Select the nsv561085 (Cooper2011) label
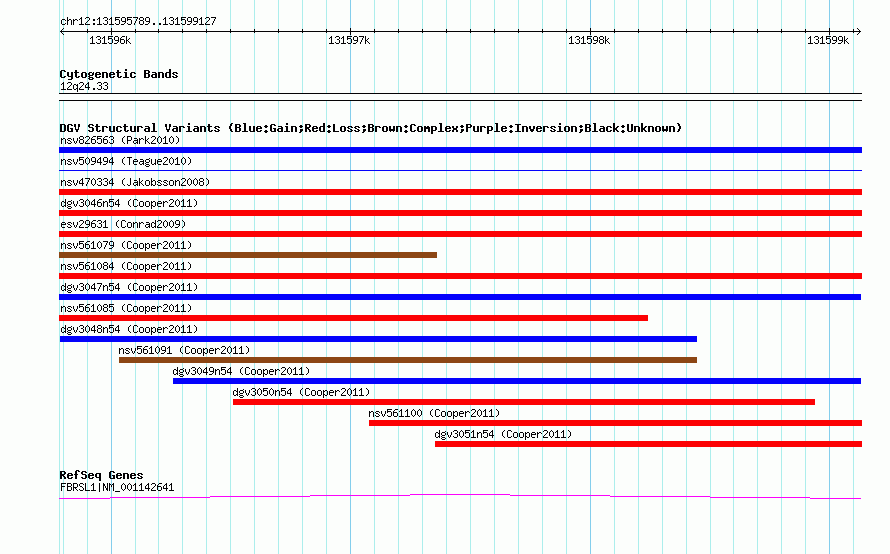The height and width of the screenshot is (554, 890). tap(126, 308)
